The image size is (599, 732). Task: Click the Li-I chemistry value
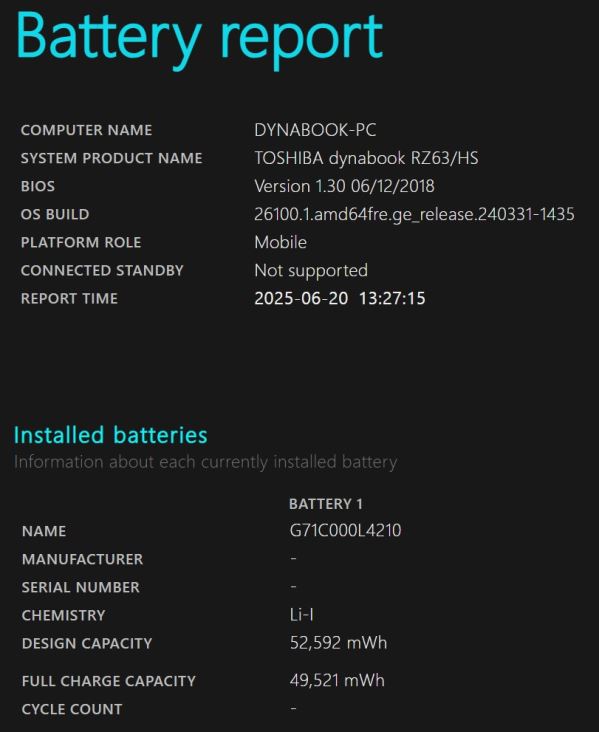point(302,615)
